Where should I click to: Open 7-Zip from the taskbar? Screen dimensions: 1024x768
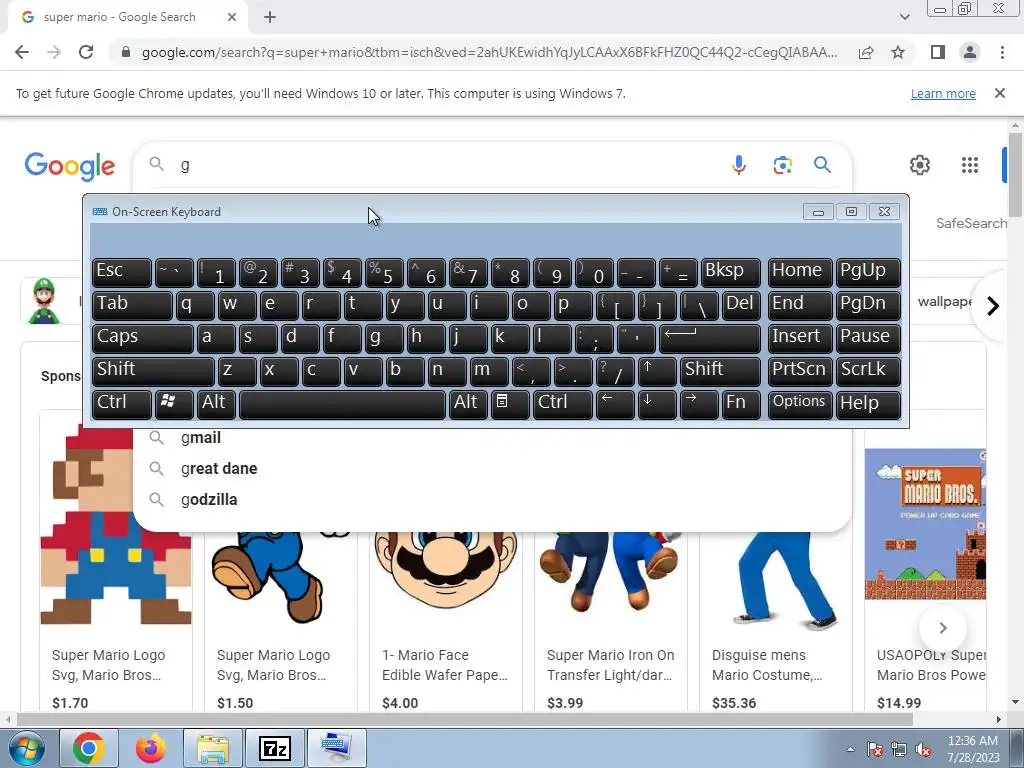[274, 748]
